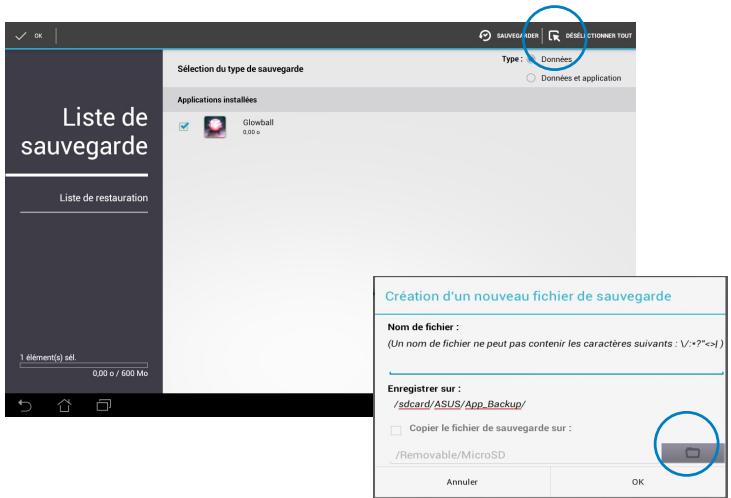Click Sélection du type de sauvegarde text
The width and height of the screenshot is (731, 498).
tap(241, 69)
